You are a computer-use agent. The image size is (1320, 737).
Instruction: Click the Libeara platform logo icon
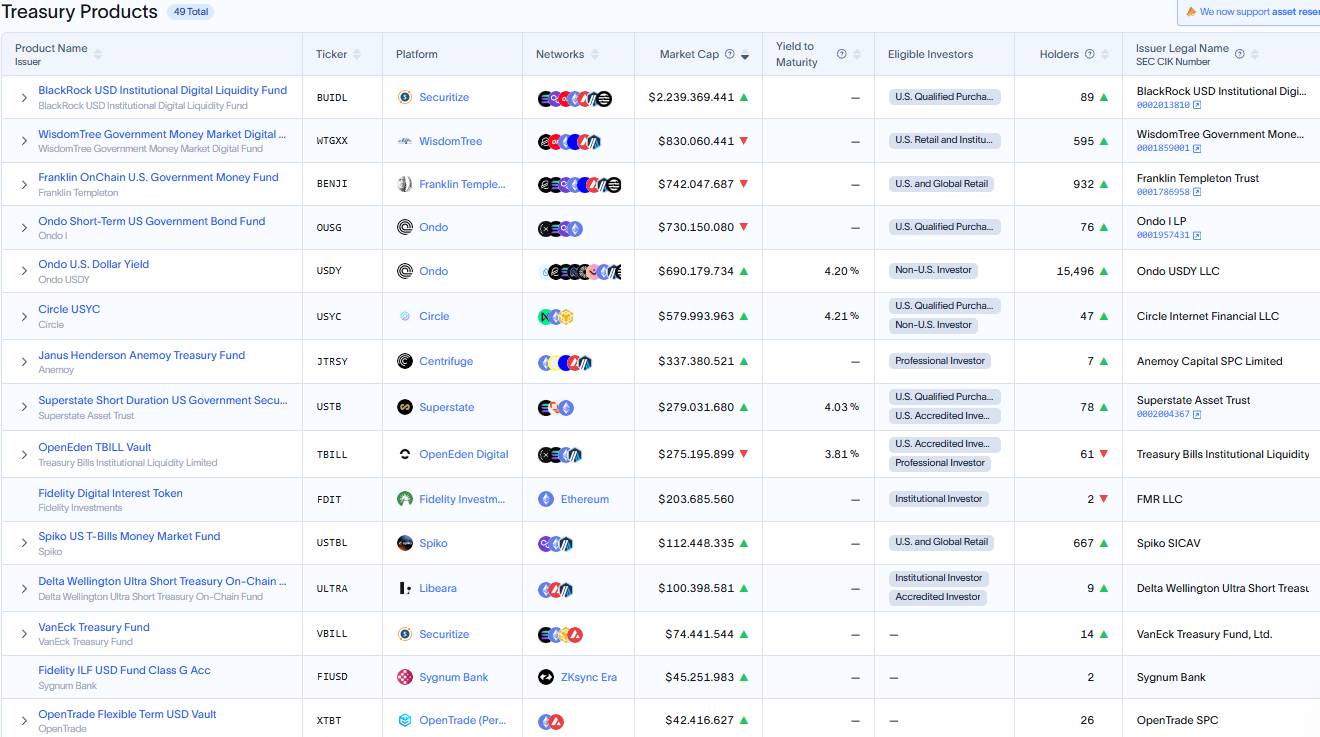coord(405,588)
